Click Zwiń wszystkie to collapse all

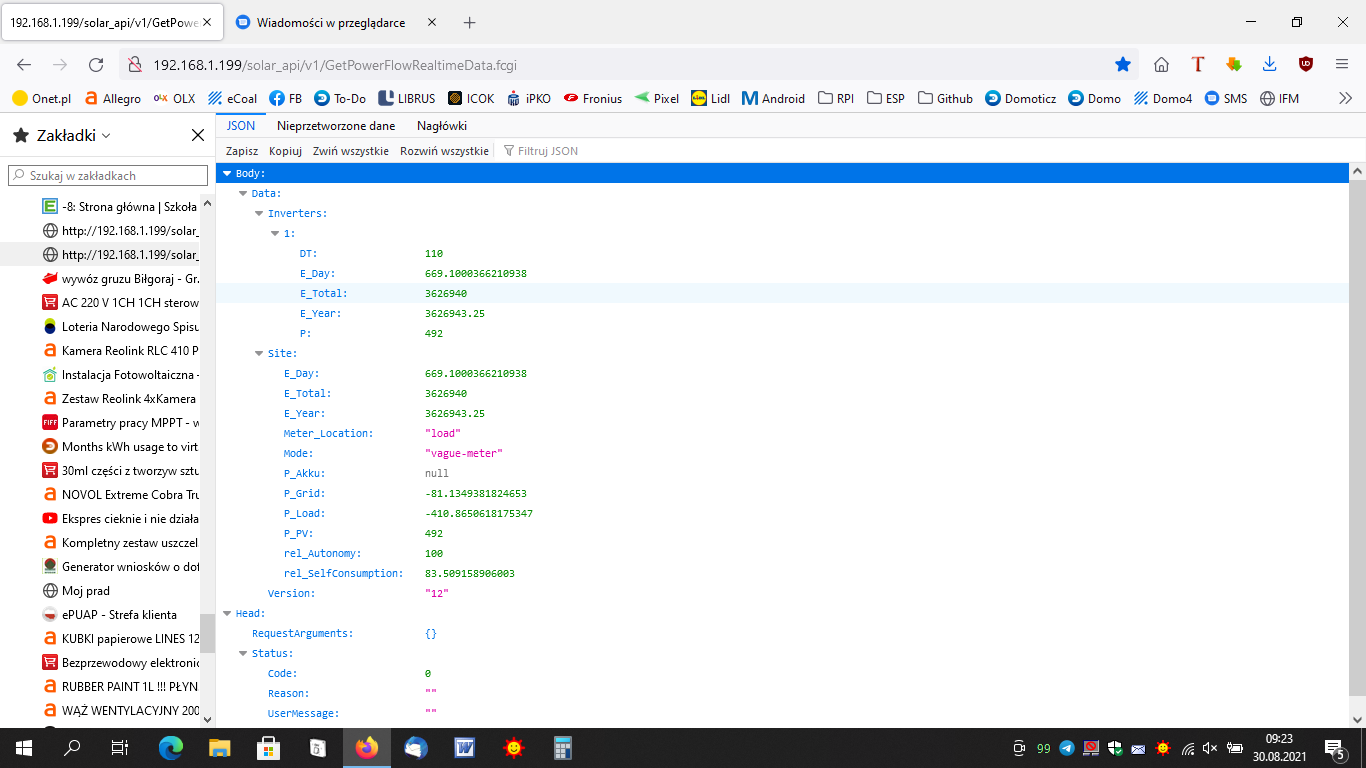[x=350, y=151]
